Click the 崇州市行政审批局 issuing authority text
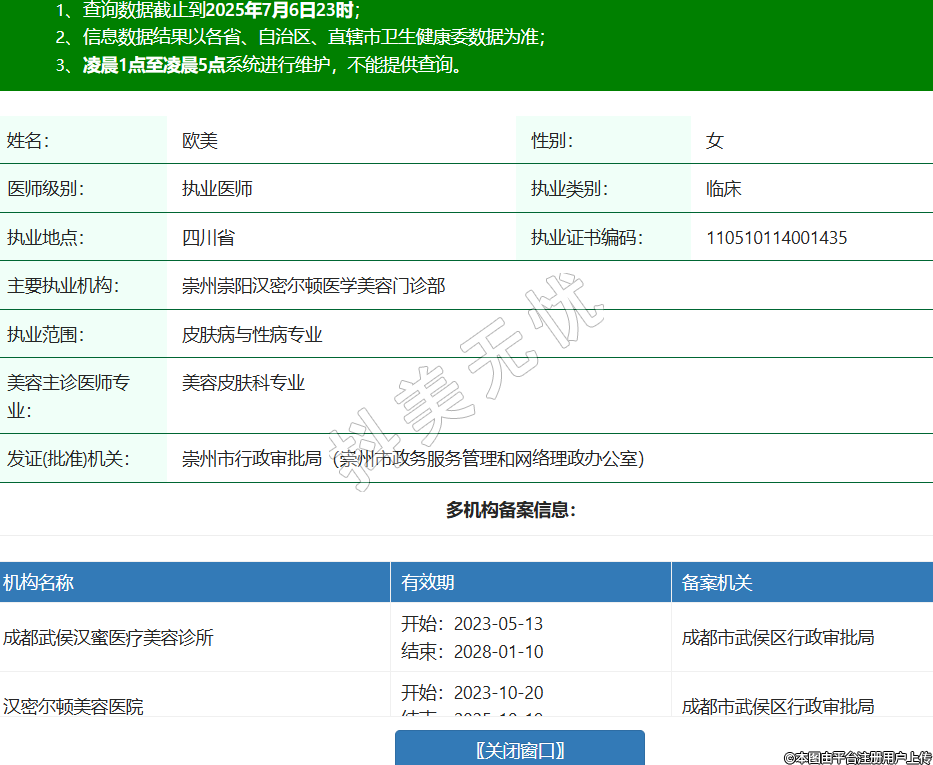 252,459
